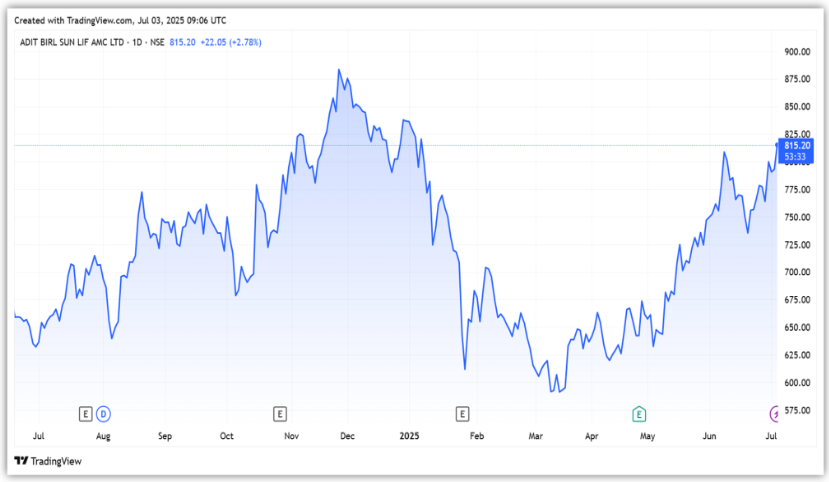
Task: Open the earnings marker near August
Action: pyautogui.click(x=86, y=413)
